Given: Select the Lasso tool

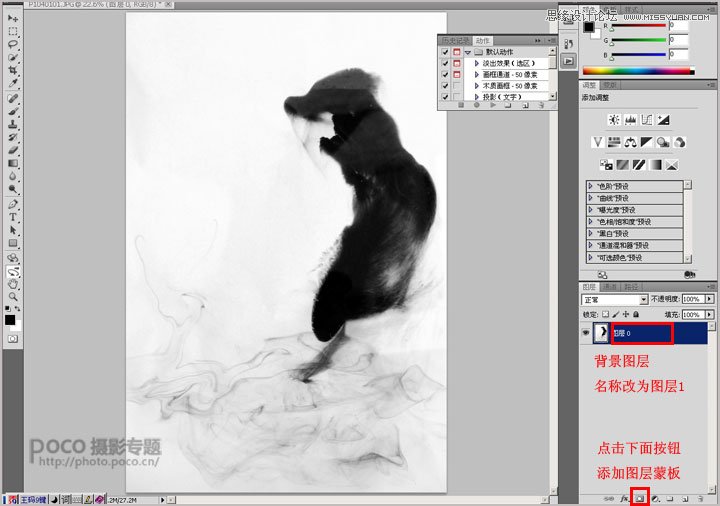Looking at the screenshot, I should (13, 45).
